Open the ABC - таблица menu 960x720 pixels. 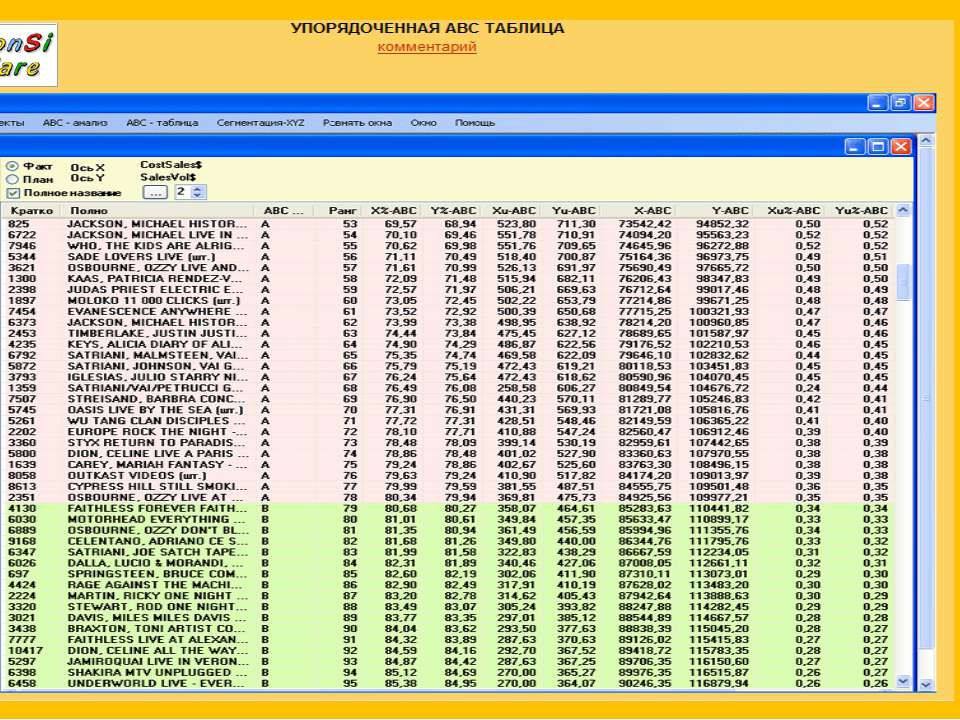(x=162, y=122)
